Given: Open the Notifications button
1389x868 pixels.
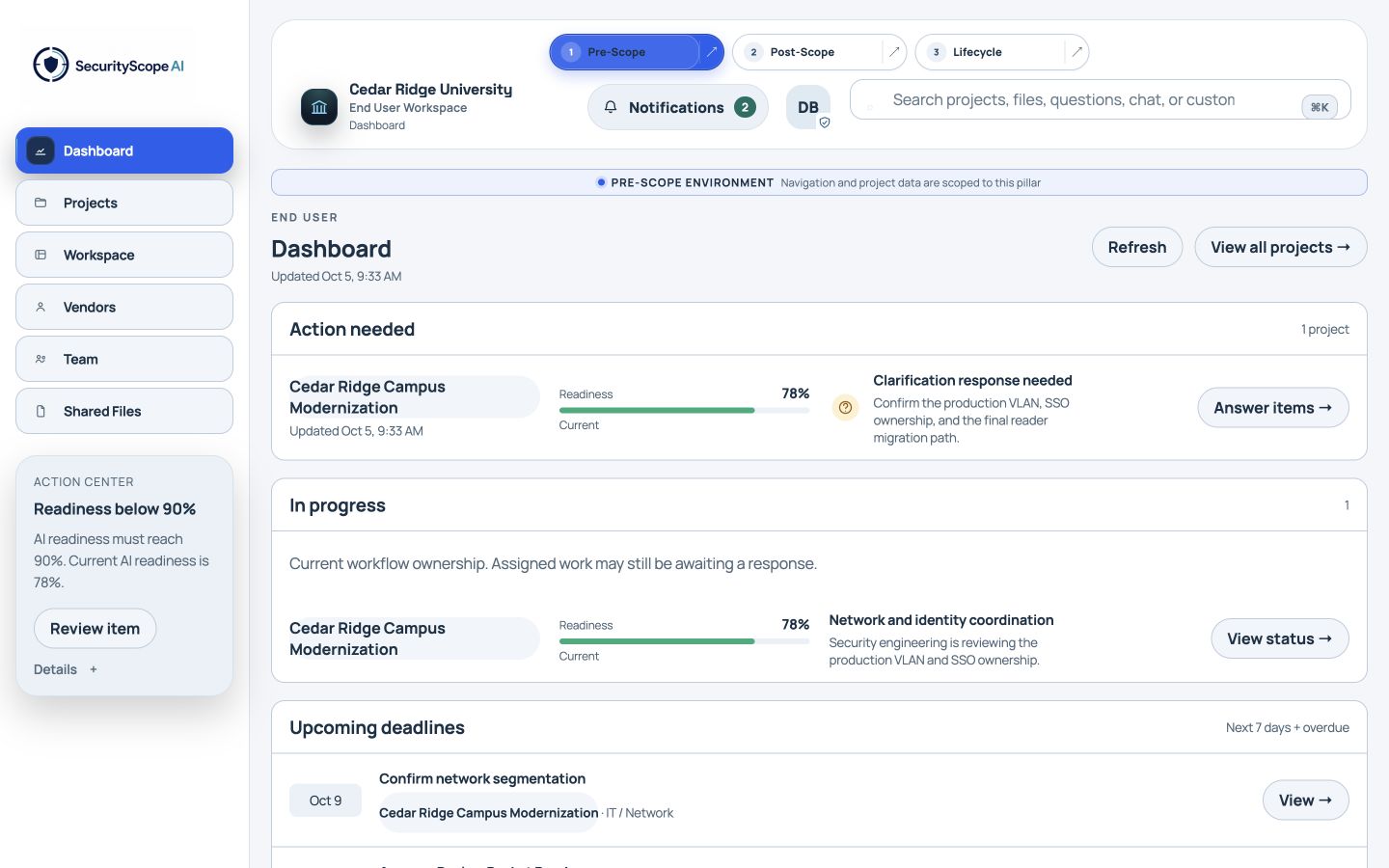Looking at the screenshot, I should point(678,107).
